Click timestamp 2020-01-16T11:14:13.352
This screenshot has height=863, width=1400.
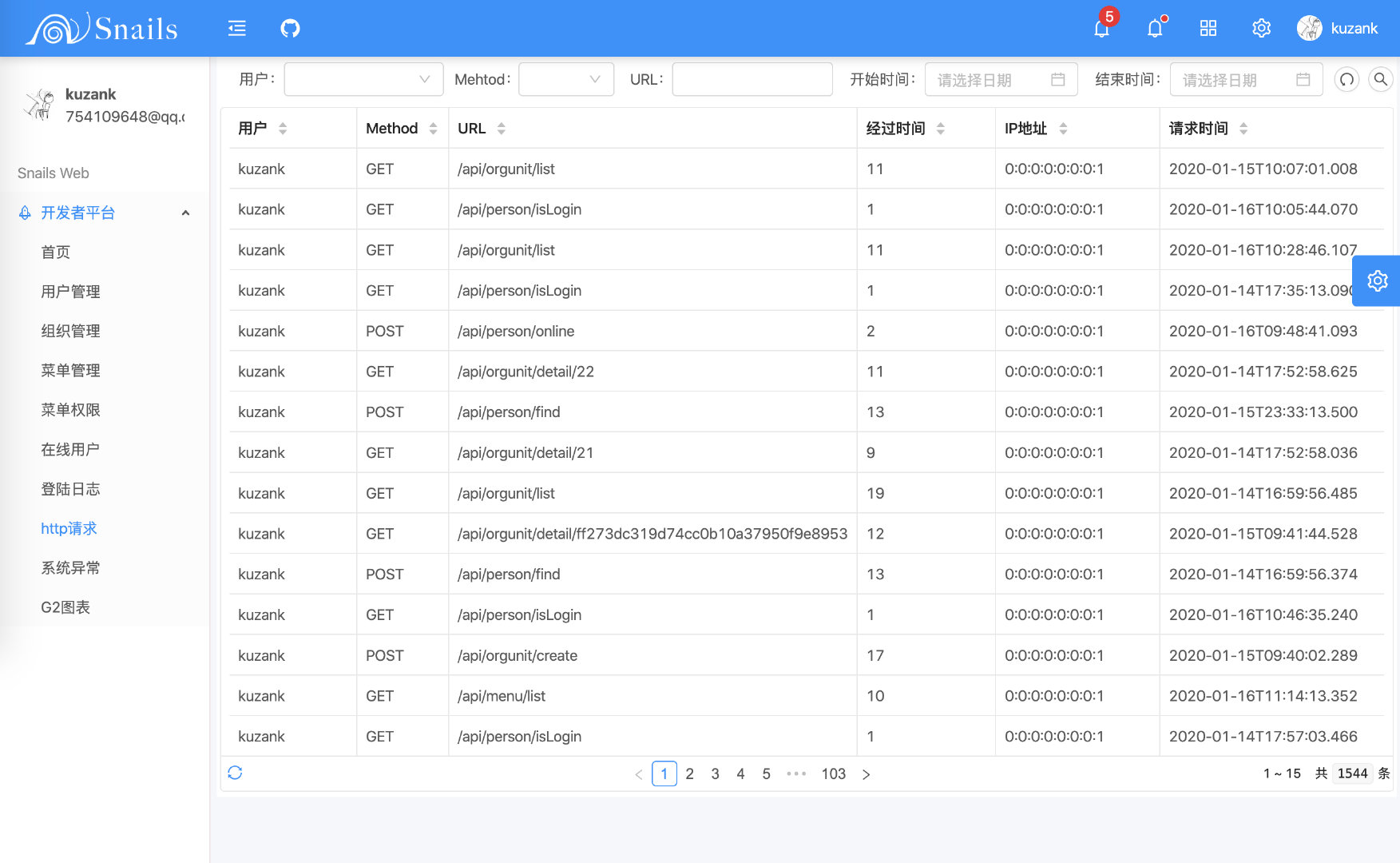tap(1263, 697)
